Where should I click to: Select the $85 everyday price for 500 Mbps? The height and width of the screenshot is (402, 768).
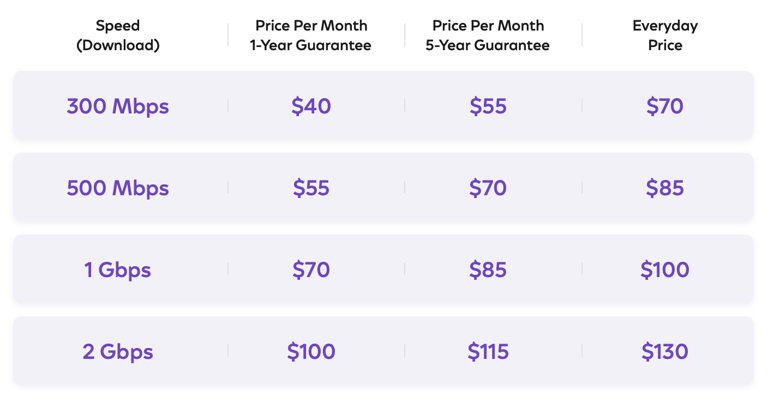665,188
